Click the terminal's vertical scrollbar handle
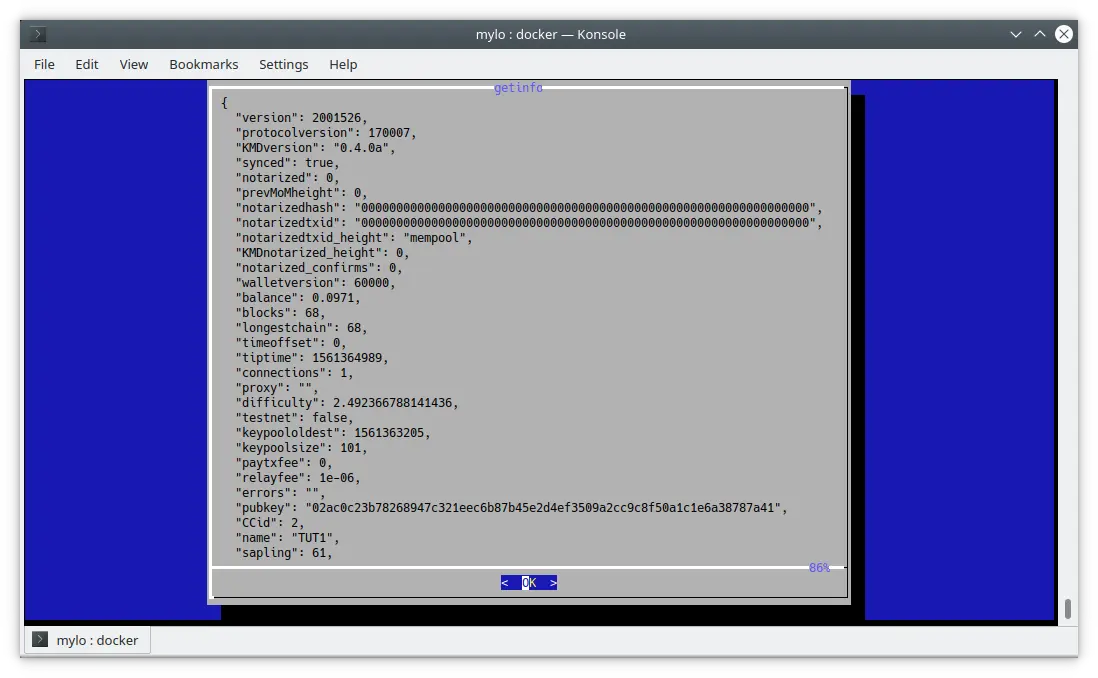1098x678 pixels. (x=1068, y=608)
